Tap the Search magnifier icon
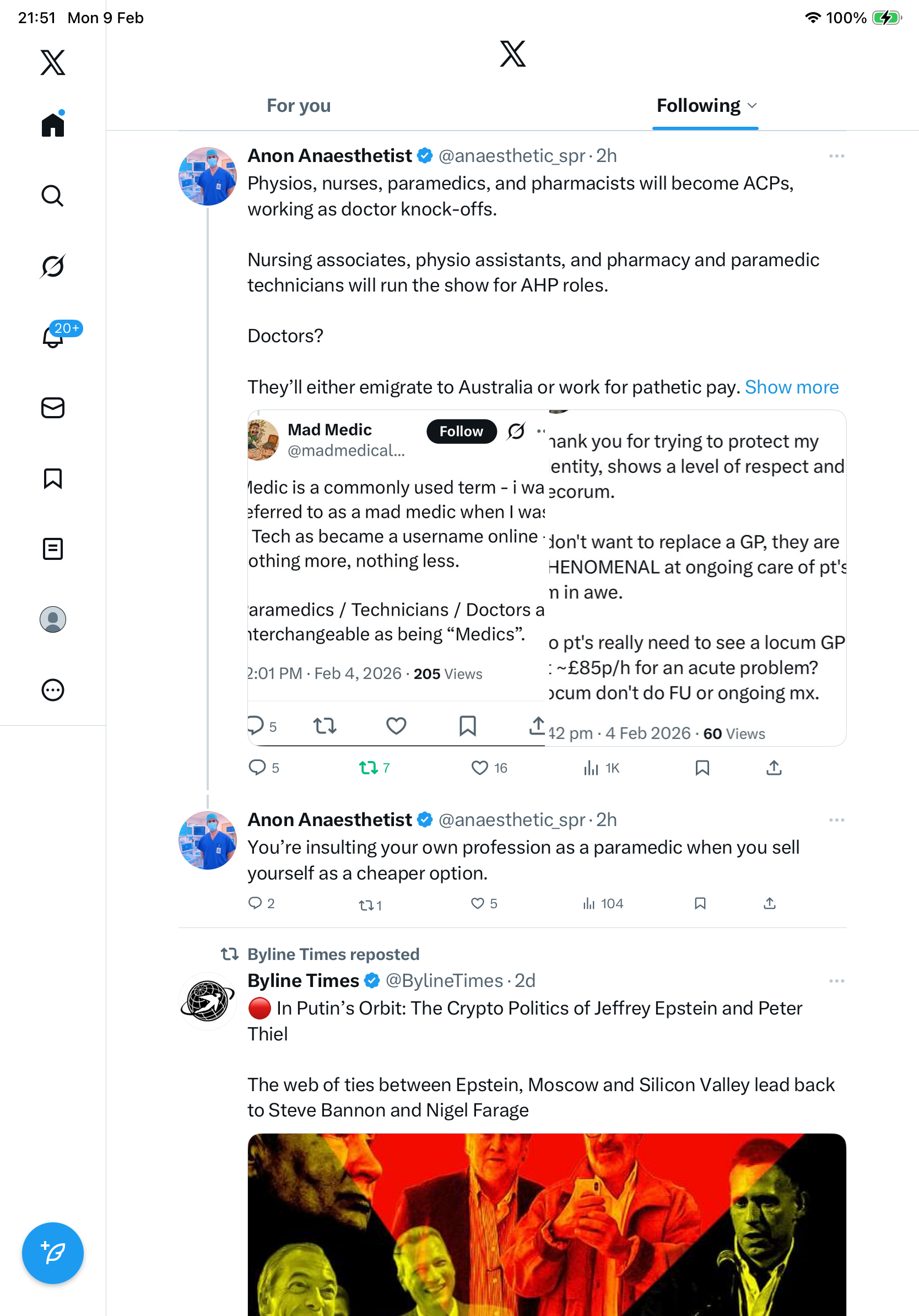This screenshot has height=1316, width=919. [53, 196]
